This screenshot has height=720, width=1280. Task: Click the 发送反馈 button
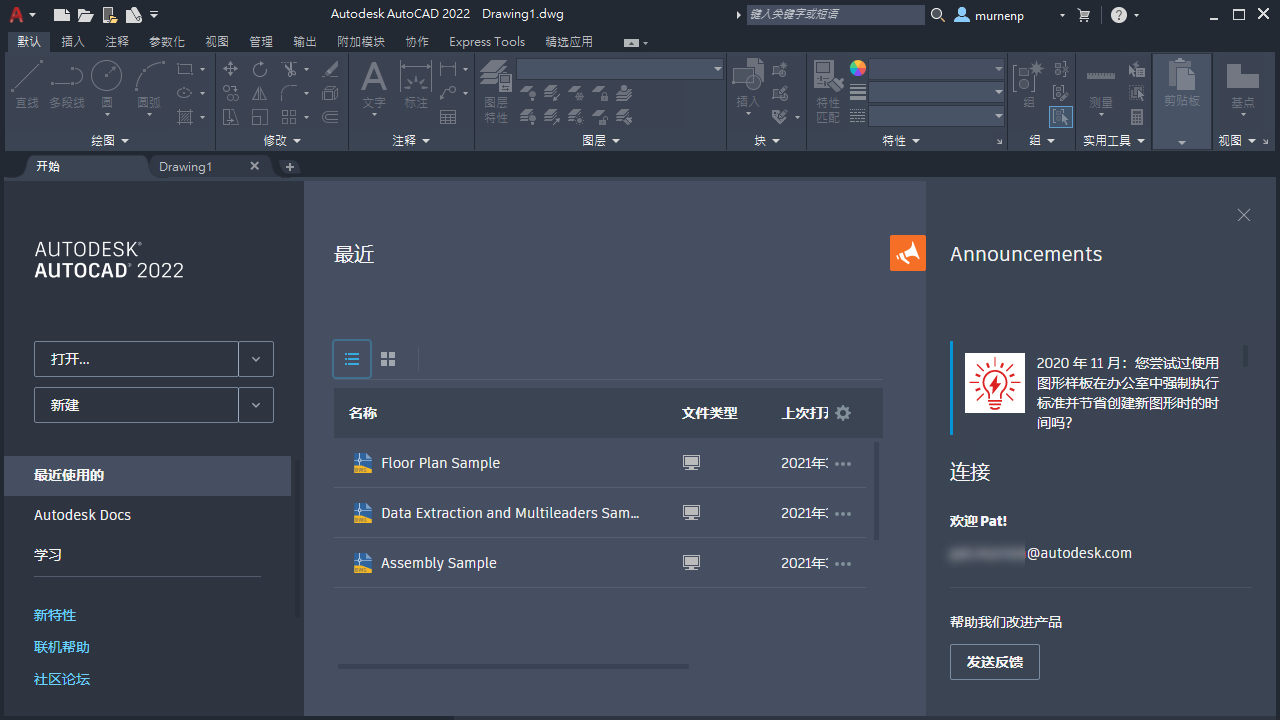(x=994, y=661)
